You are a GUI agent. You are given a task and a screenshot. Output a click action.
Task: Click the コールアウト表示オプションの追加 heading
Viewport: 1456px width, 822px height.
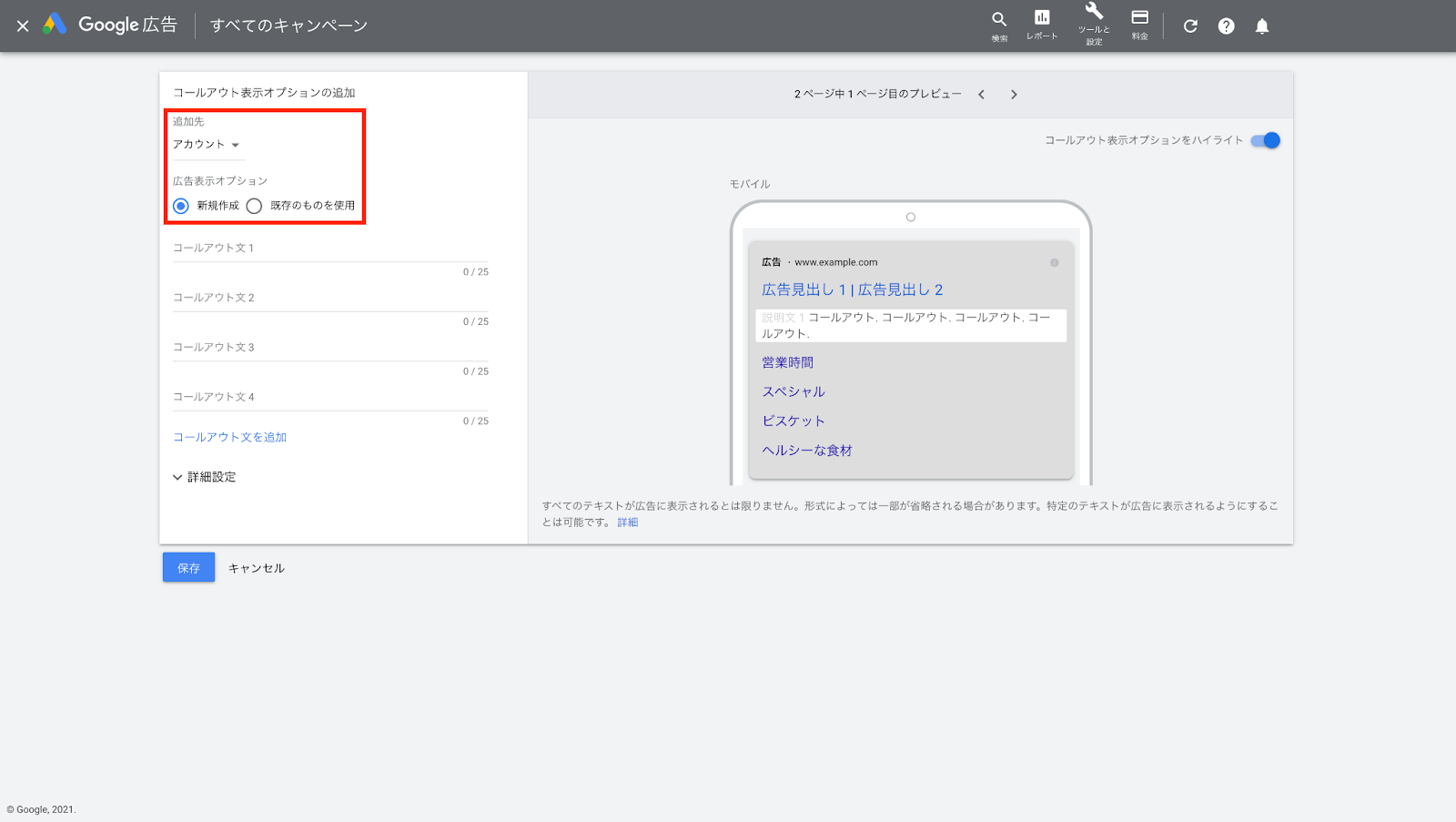coord(264,93)
